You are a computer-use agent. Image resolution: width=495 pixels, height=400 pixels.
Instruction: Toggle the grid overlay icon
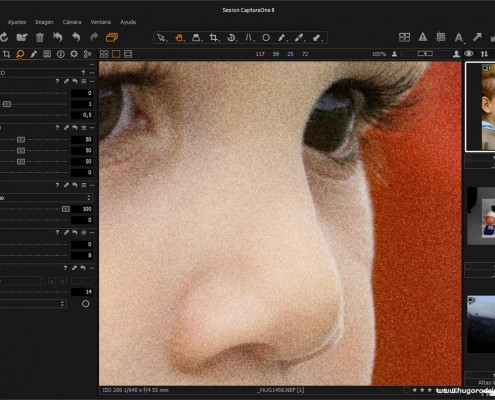pyautogui.click(x=441, y=37)
